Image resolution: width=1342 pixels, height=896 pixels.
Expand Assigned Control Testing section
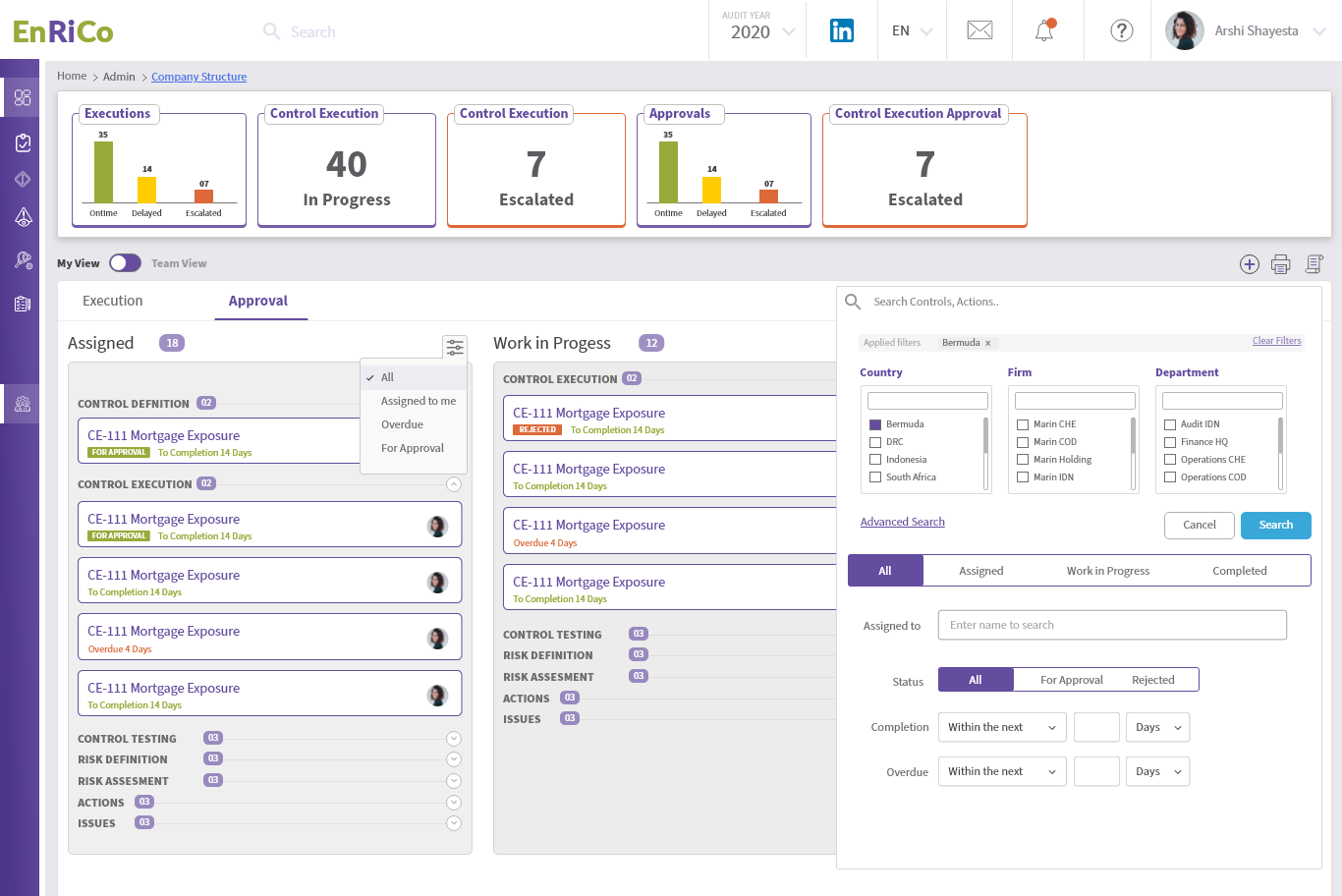pos(454,739)
